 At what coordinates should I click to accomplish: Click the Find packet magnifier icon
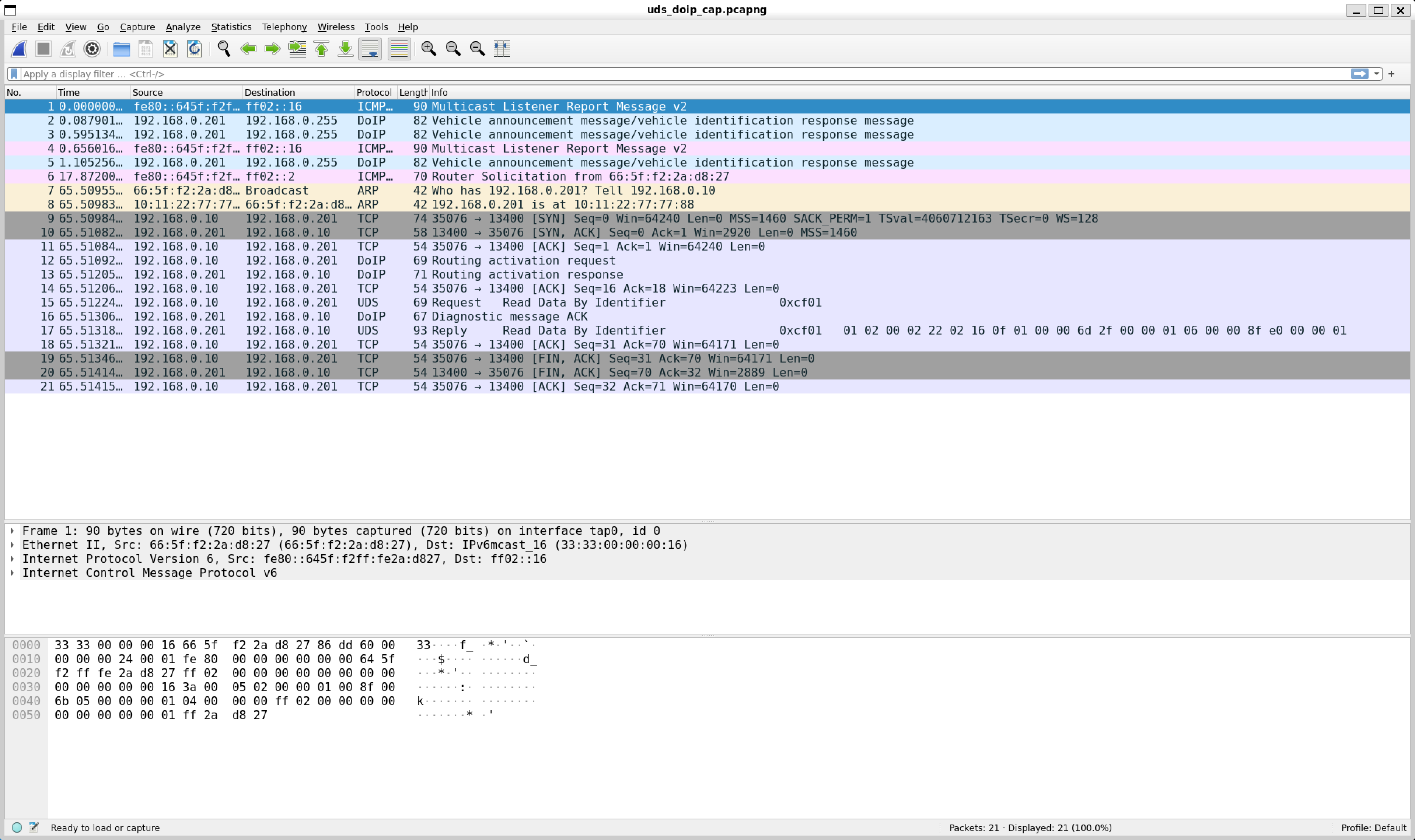click(224, 49)
